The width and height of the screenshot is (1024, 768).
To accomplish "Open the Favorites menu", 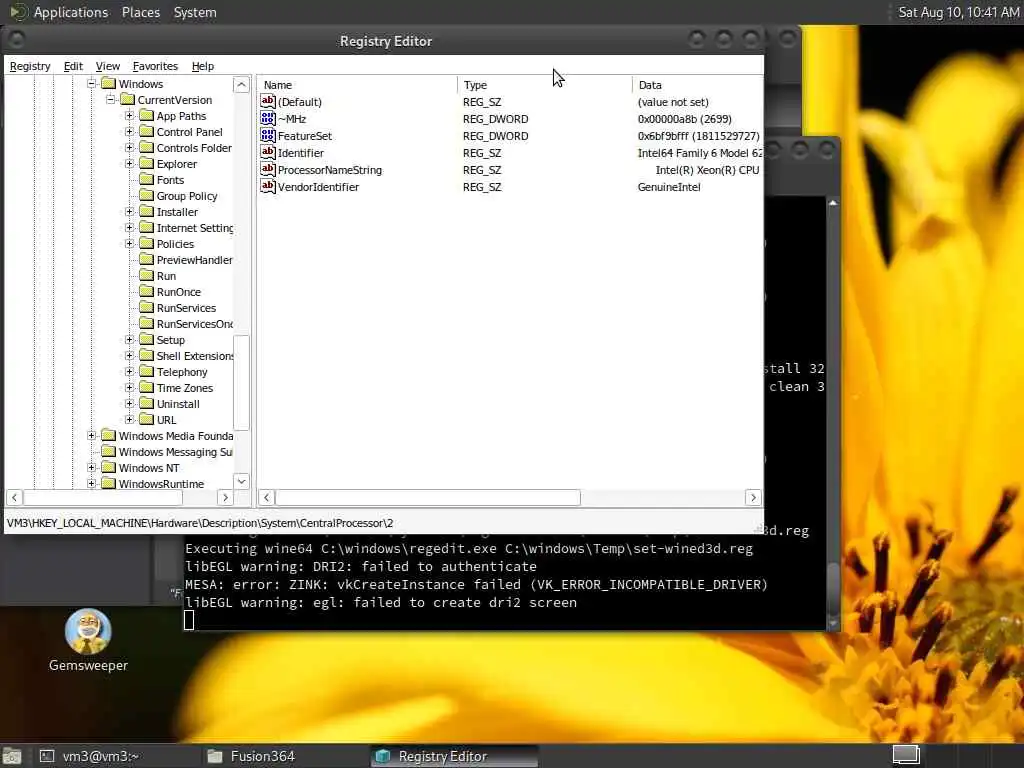I will [155, 66].
